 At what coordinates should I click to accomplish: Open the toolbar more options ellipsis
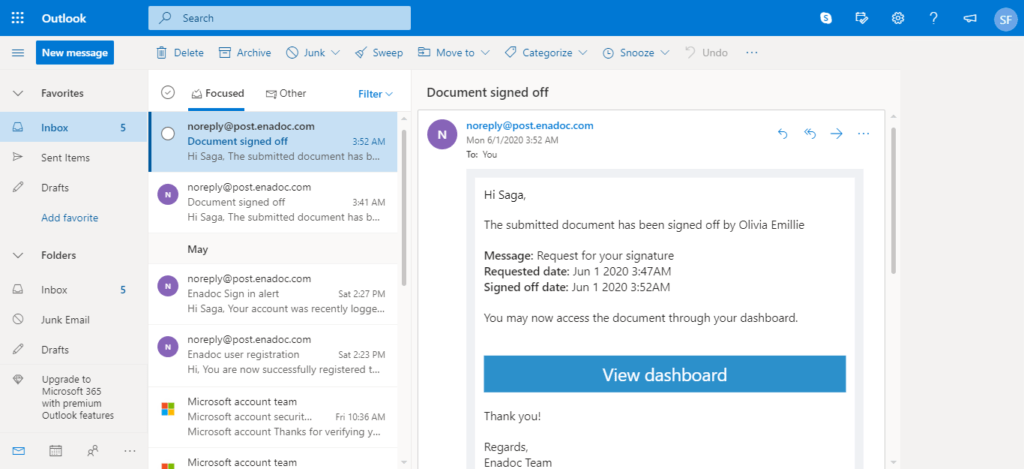(x=752, y=53)
